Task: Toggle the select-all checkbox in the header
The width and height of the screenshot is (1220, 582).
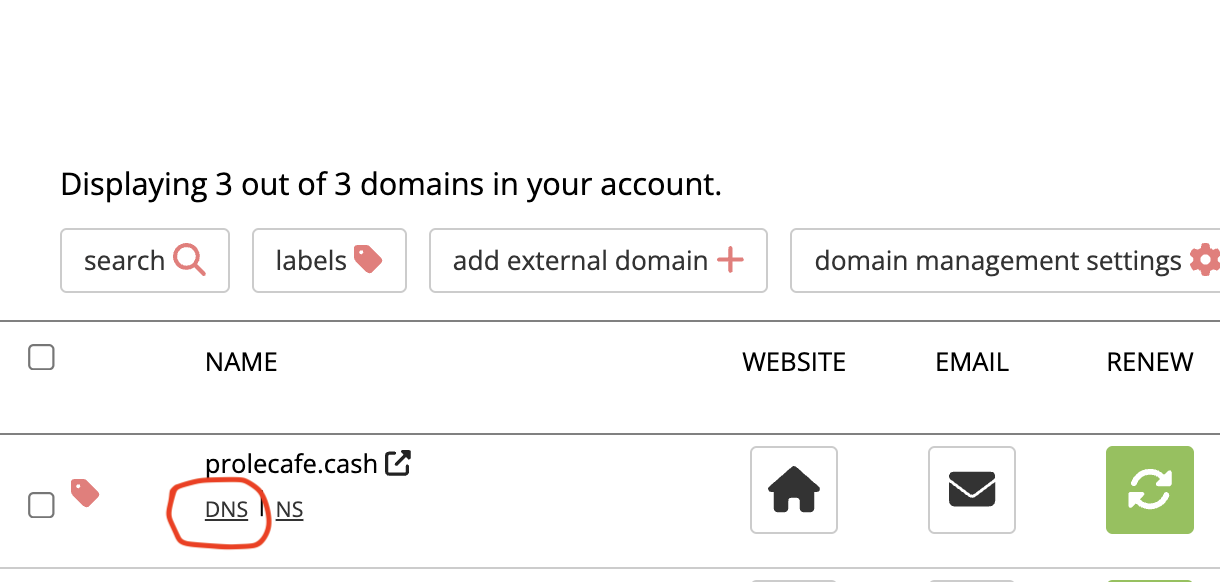Action: 41,356
